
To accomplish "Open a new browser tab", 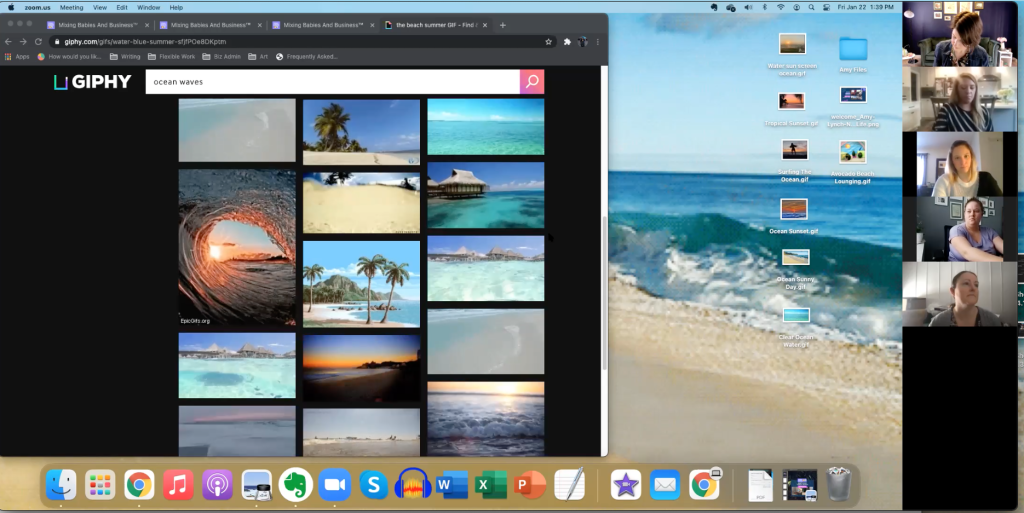I will tap(503, 25).
